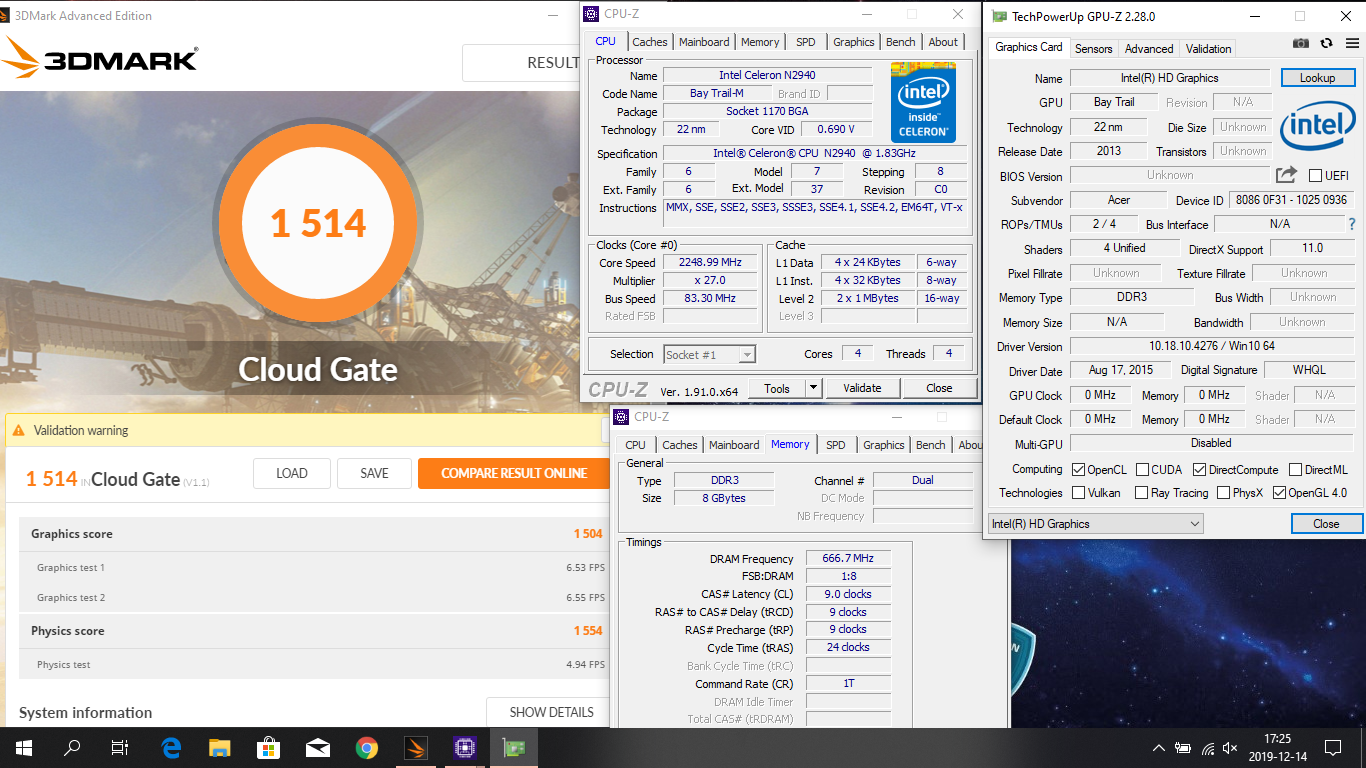
Task: Open File Explorer from the taskbar
Action: click(220, 747)
